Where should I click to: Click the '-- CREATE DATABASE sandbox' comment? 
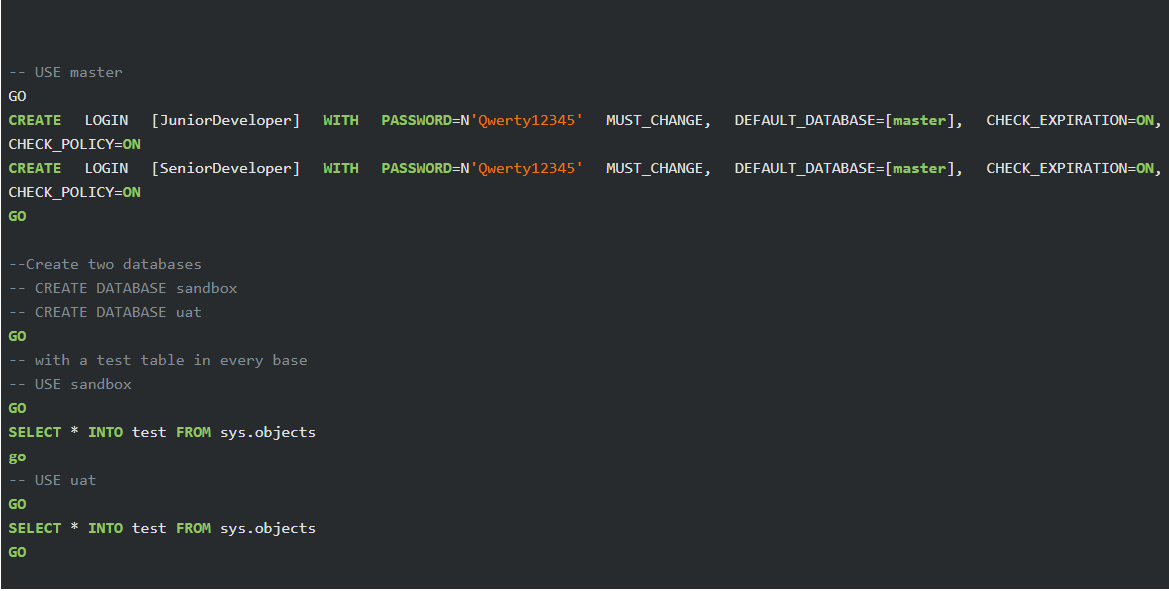[124, 287]
